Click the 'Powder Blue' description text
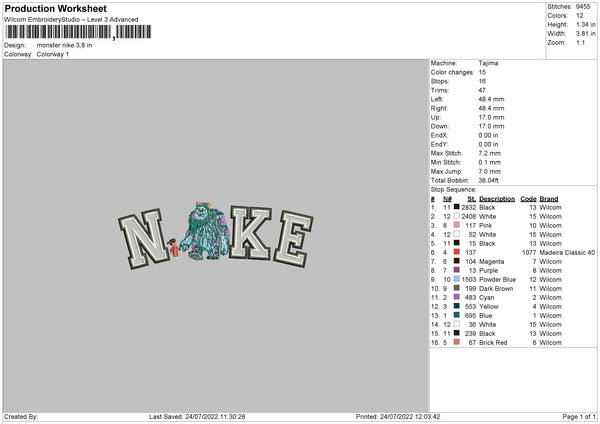 point(497,279)
